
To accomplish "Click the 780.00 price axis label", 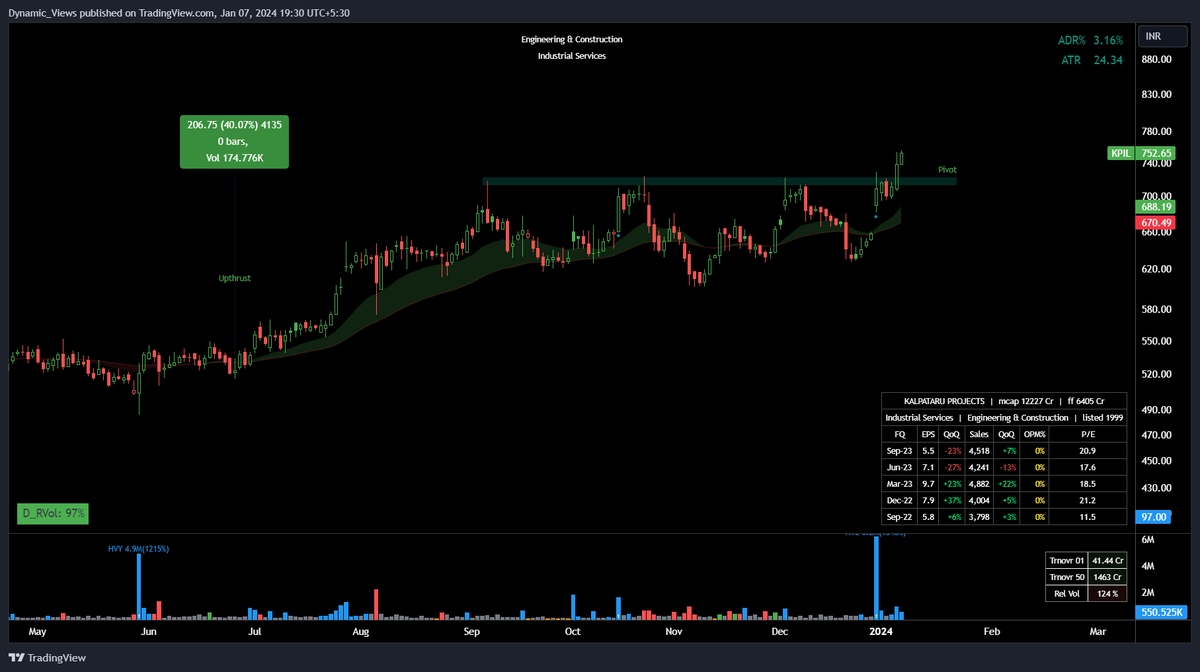I will point(1156,131).
